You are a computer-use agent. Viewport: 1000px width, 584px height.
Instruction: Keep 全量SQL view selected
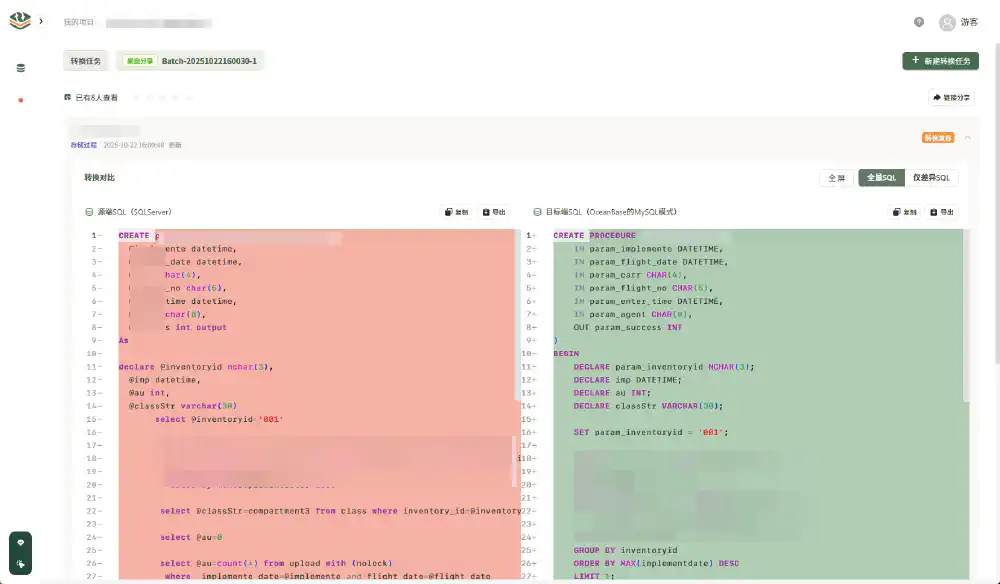[883, 177]
